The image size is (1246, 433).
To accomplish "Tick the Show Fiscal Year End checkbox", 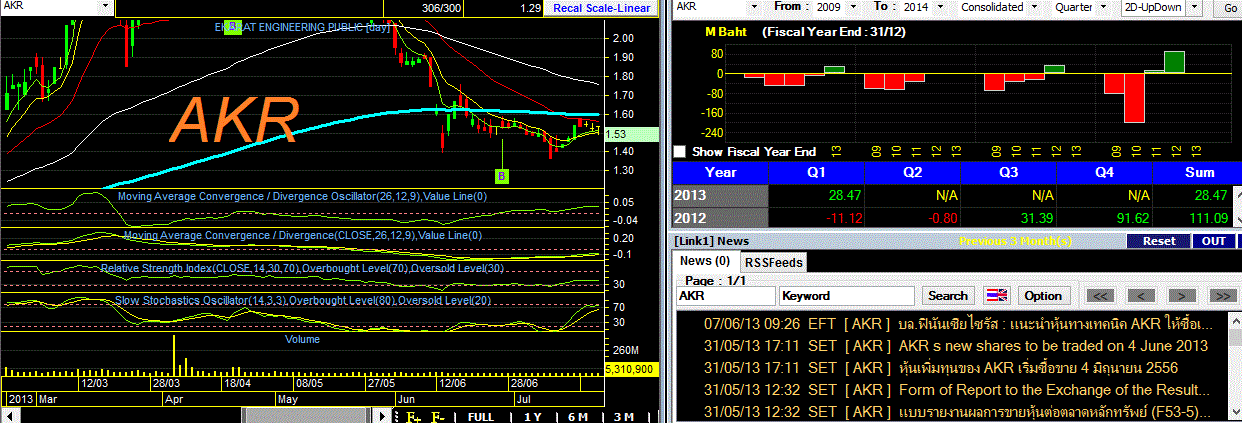I will [x=680, y=152].
